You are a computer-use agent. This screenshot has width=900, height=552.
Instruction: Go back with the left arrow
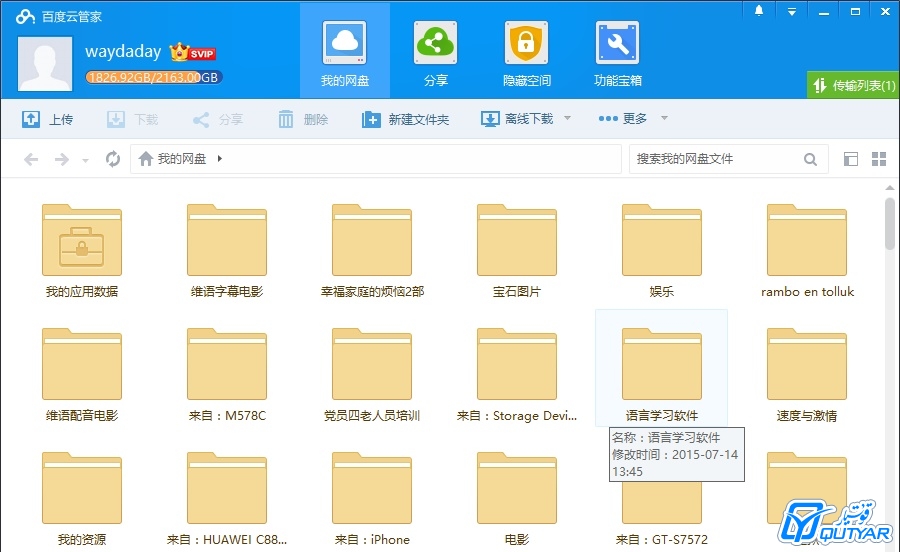coord(31,159)
